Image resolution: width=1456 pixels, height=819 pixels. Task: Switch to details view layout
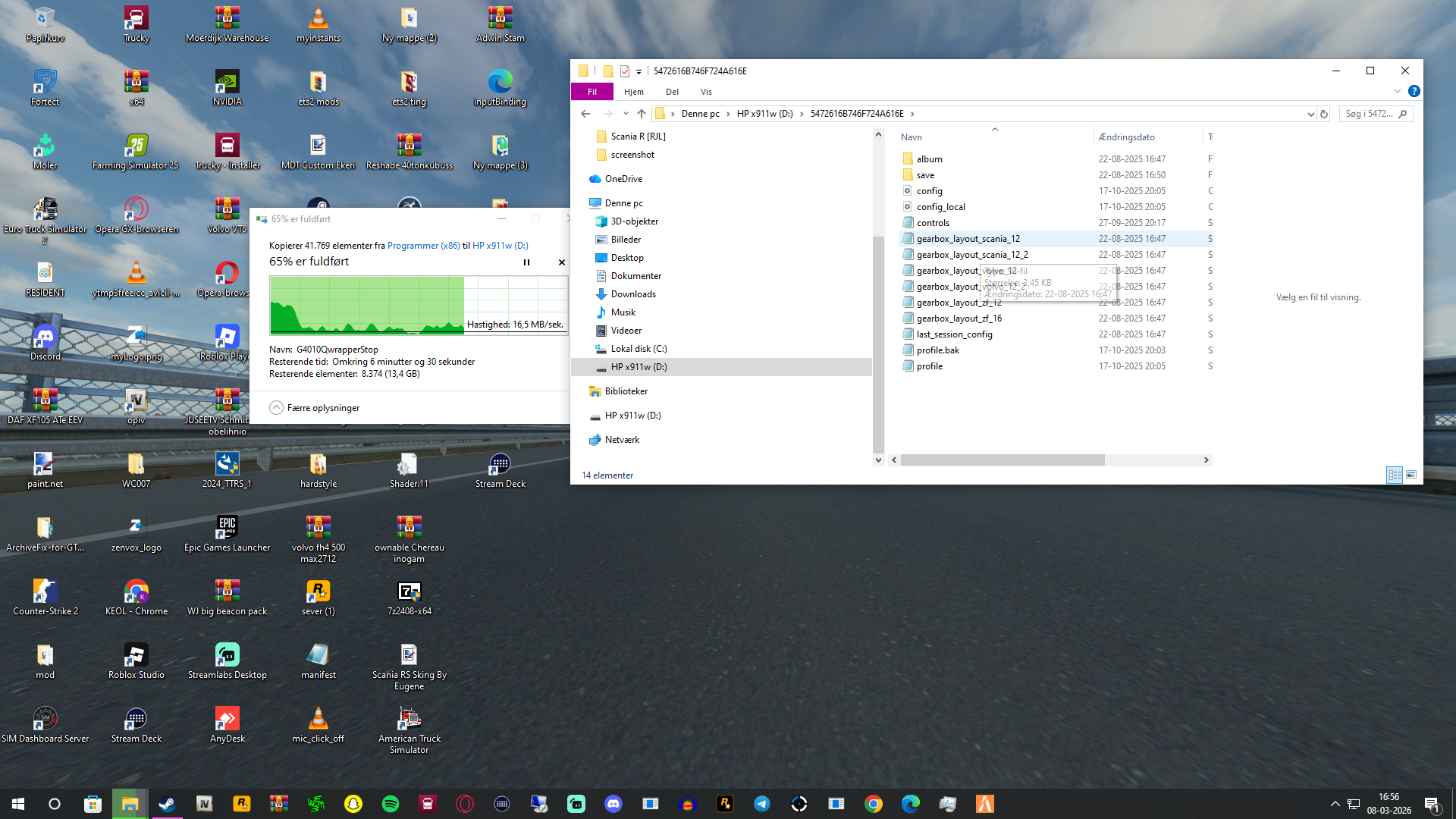click(1395, 475)
